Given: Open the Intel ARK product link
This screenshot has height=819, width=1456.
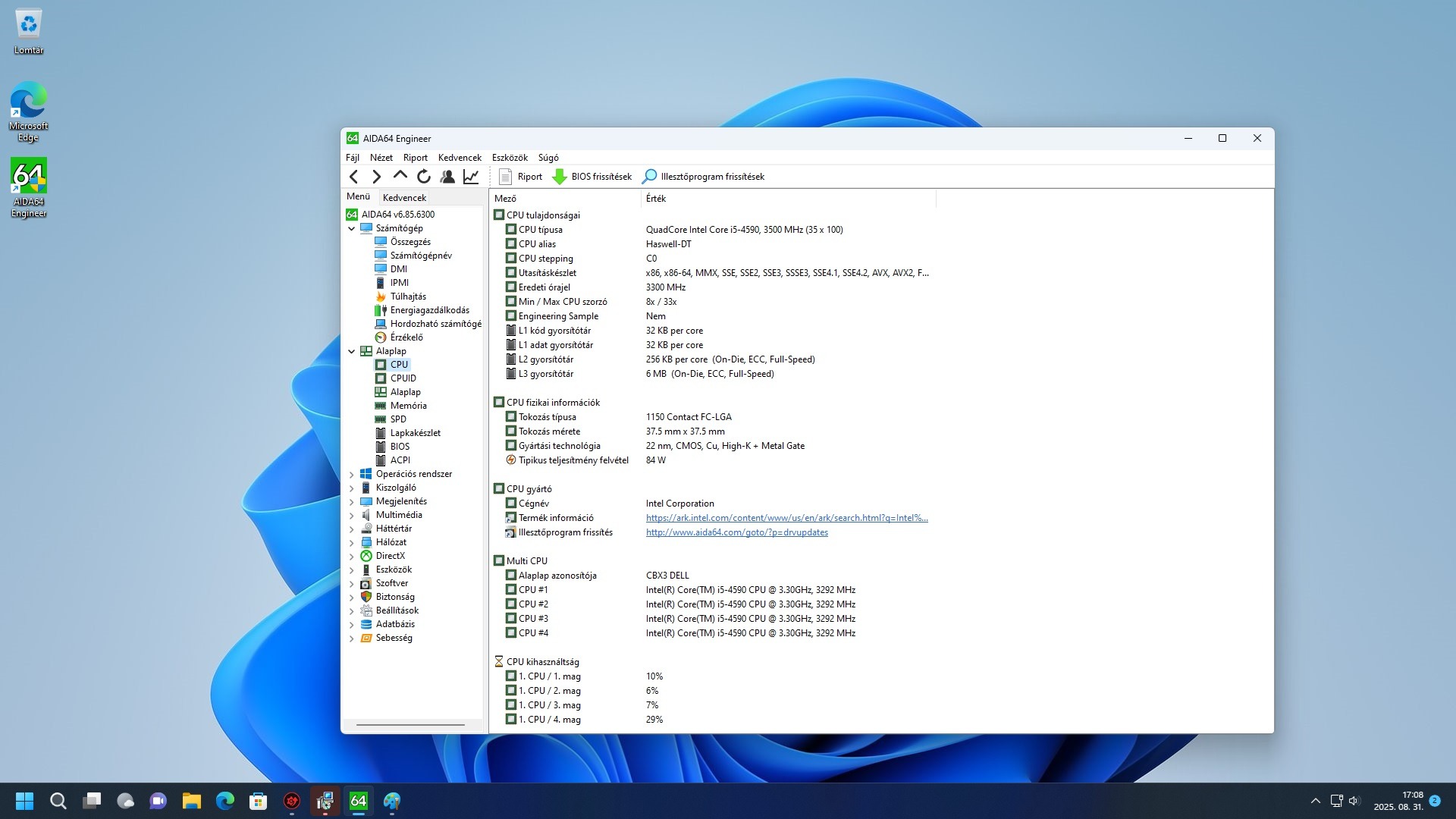Looking at the screenshot, I should (786, 518).
